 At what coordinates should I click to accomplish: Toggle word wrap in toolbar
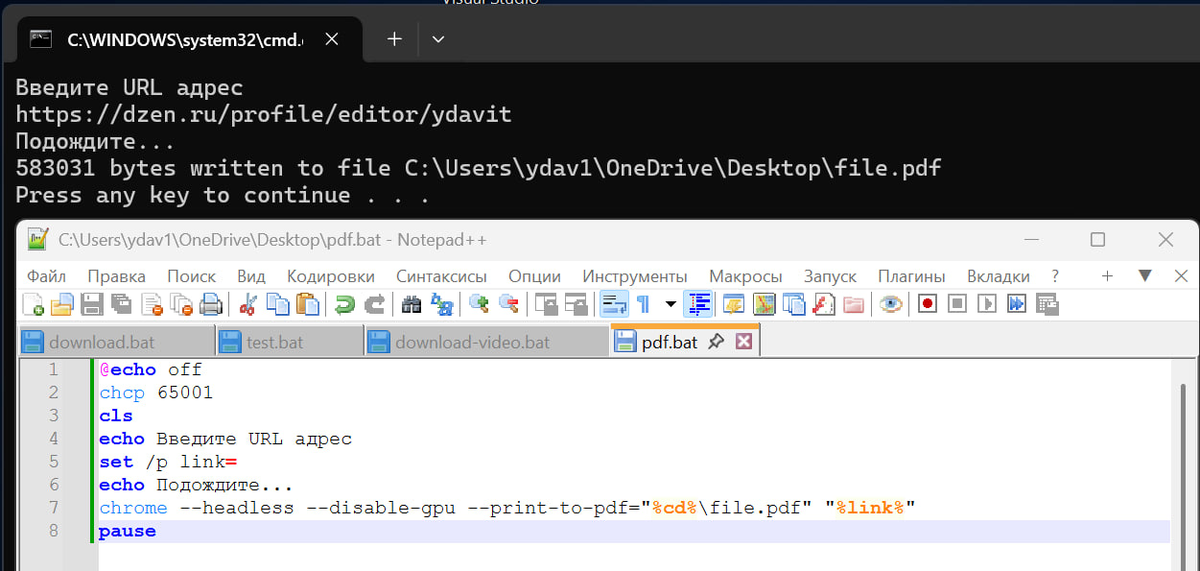614,303
